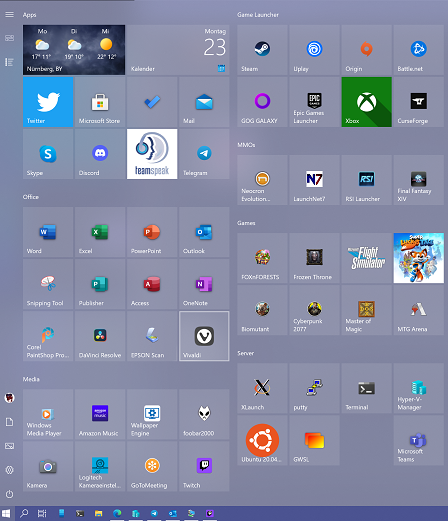The width and height of the screenshot is (448, 521).
Task: Open LaunchNet7 tile
Action: (x=314, y=180)
